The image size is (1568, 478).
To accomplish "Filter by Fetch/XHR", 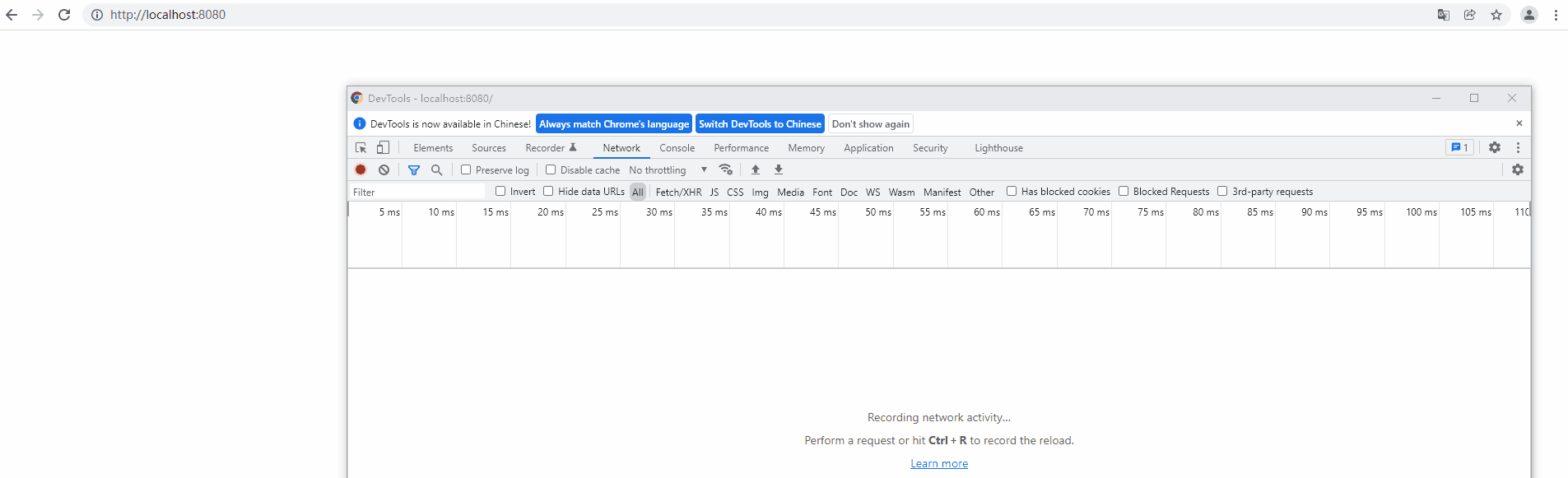I will point(679,192).
